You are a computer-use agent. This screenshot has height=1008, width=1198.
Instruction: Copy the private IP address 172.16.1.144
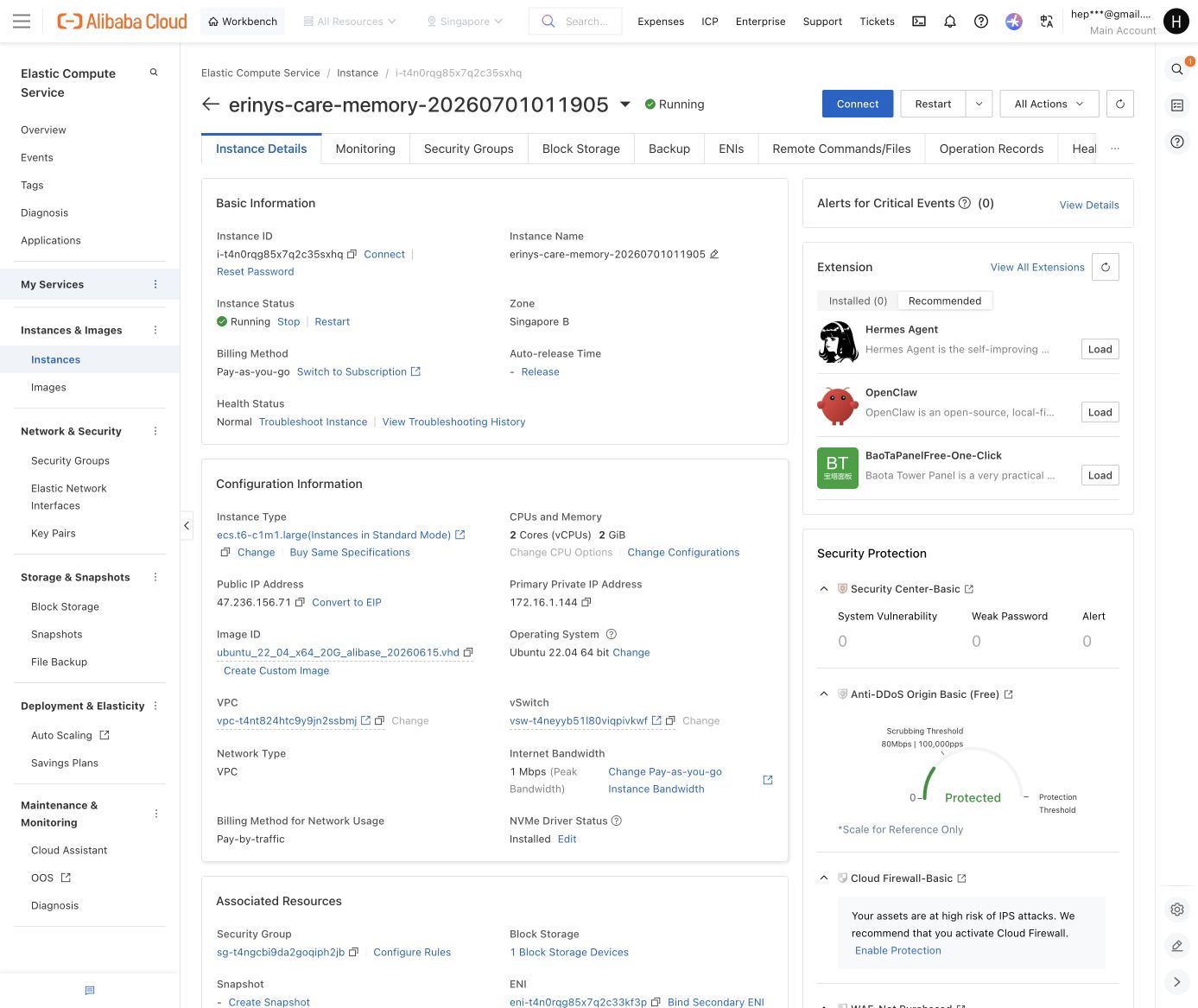586,602
